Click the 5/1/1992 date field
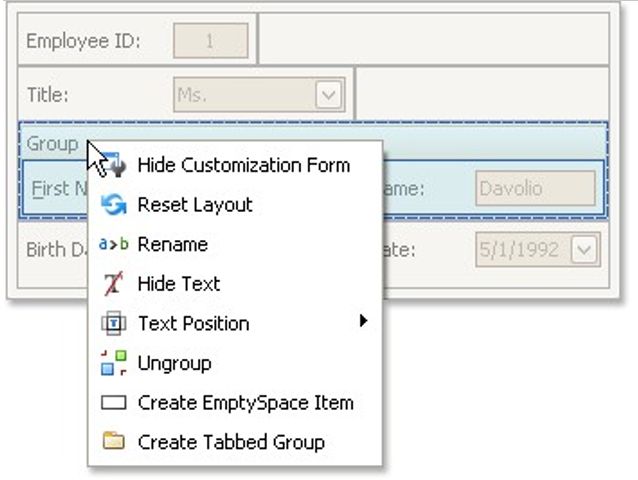Image resolution: width=638 pixels, height=480 pixels. [x=521, y=249]
